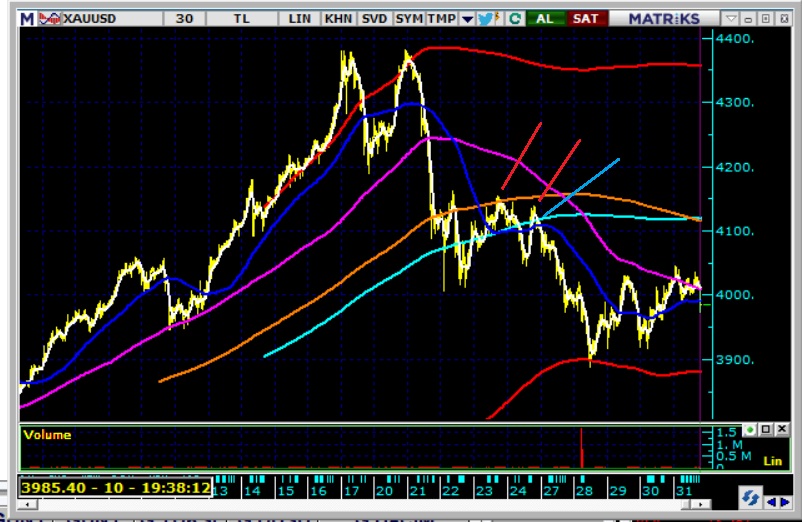This screenshot has height=522, width=802.
Task: Change the 30 period interval selector
Action: pos(184,18)
